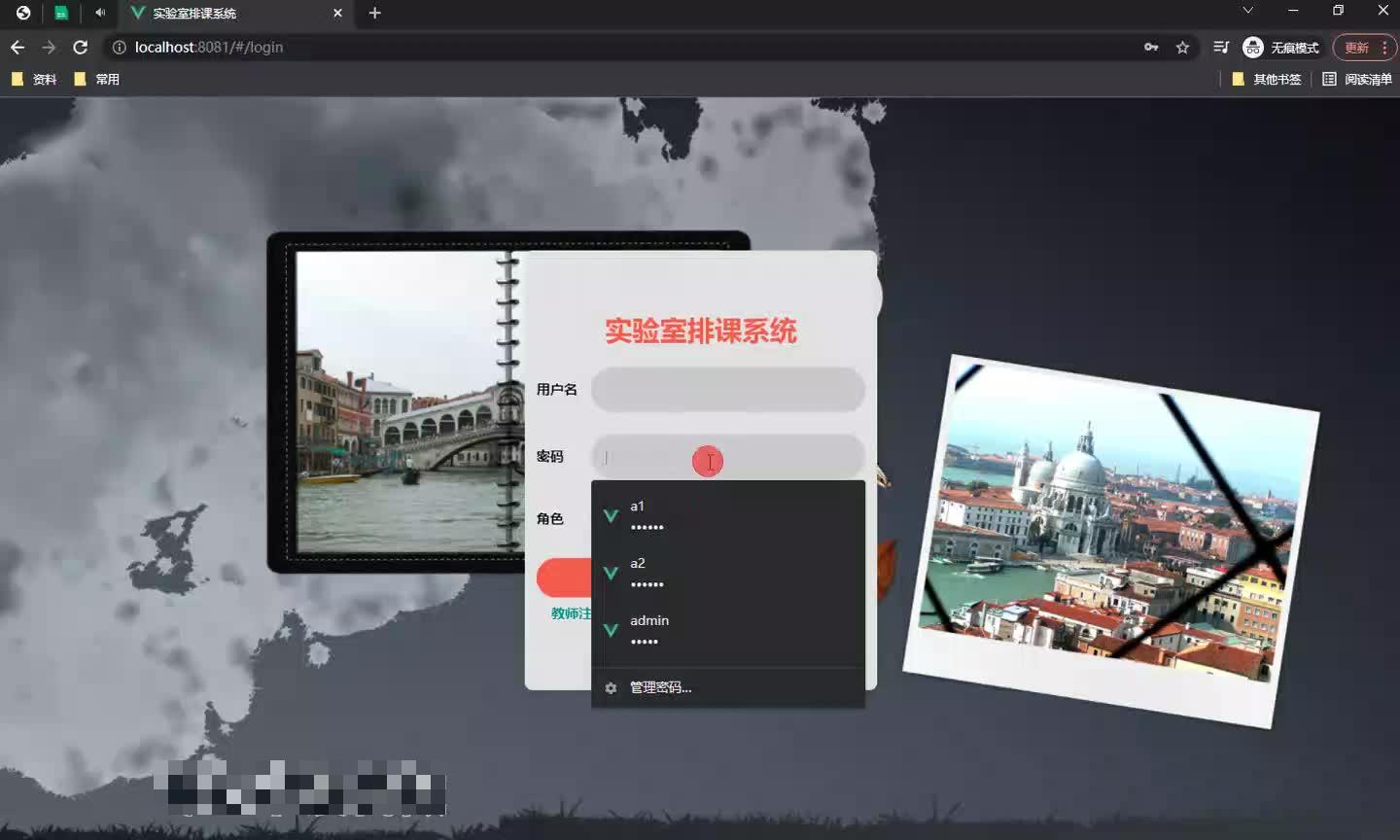Click the back navigation arrow
Screen dimensions: 1400x840
click(17, 47)
